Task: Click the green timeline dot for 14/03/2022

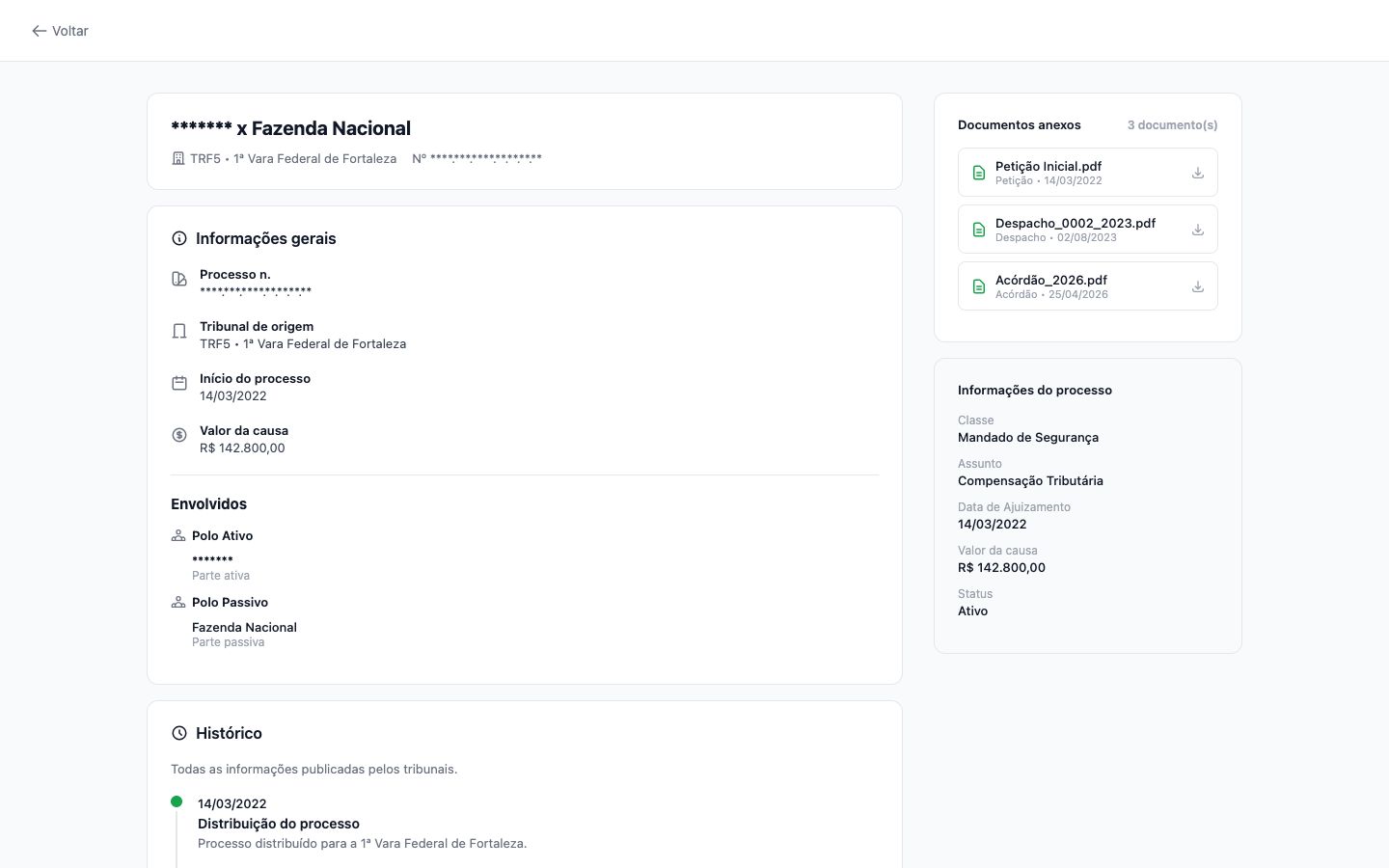Action: point(177,801)
